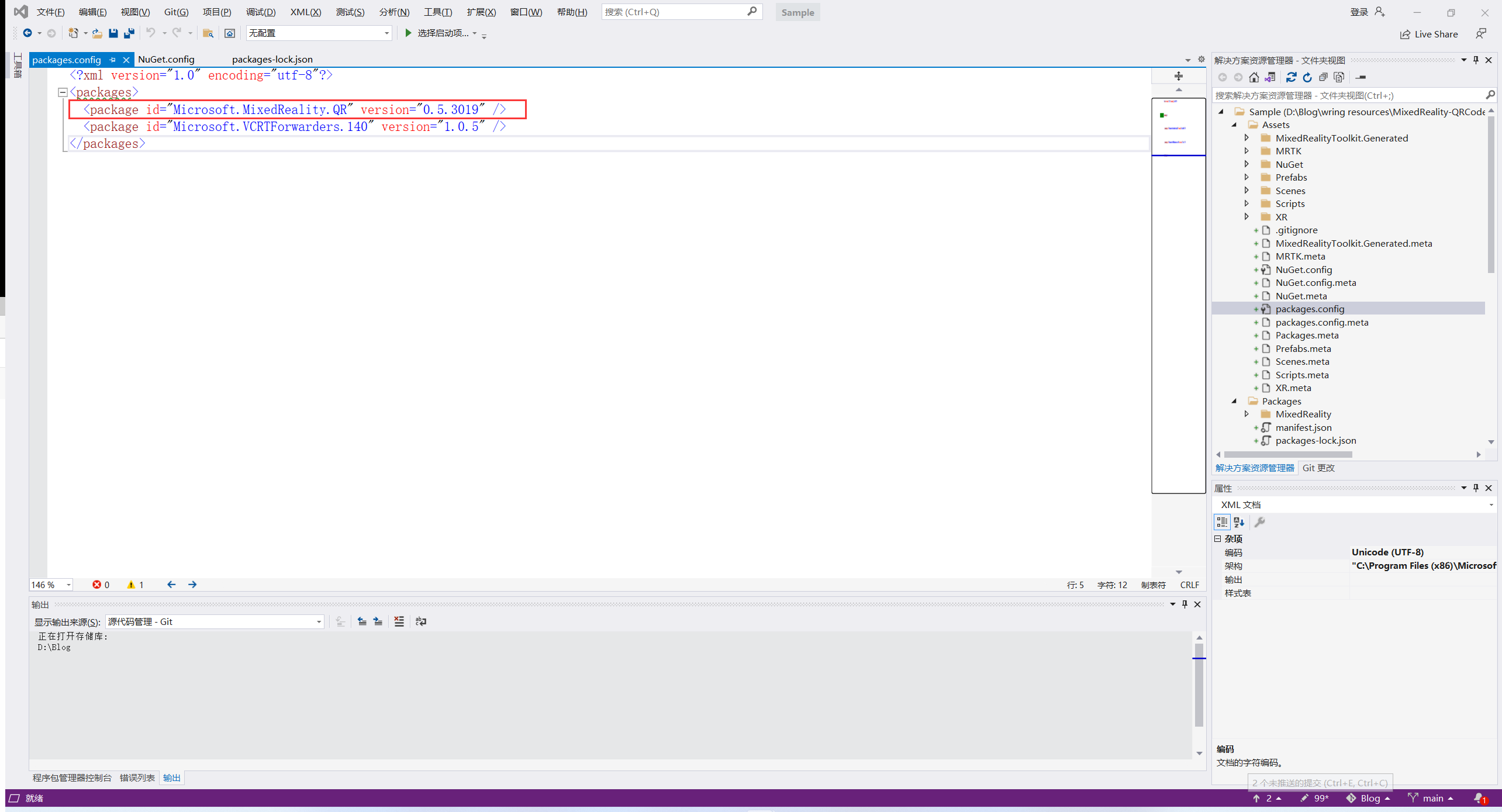
Task: Toggle pin on packages.config tab
Action: coord(112,60)
